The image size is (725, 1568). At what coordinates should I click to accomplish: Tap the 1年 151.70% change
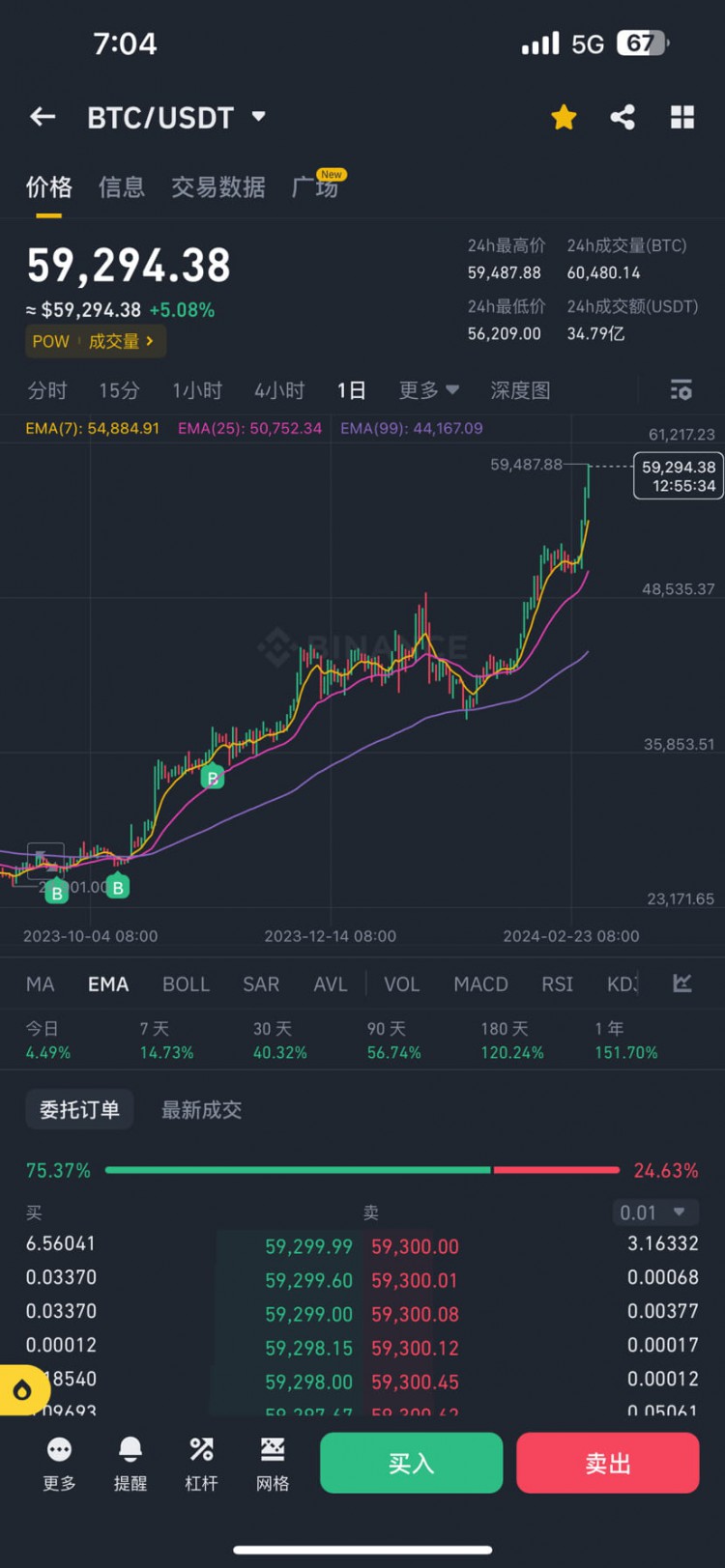click(626, 1041)
